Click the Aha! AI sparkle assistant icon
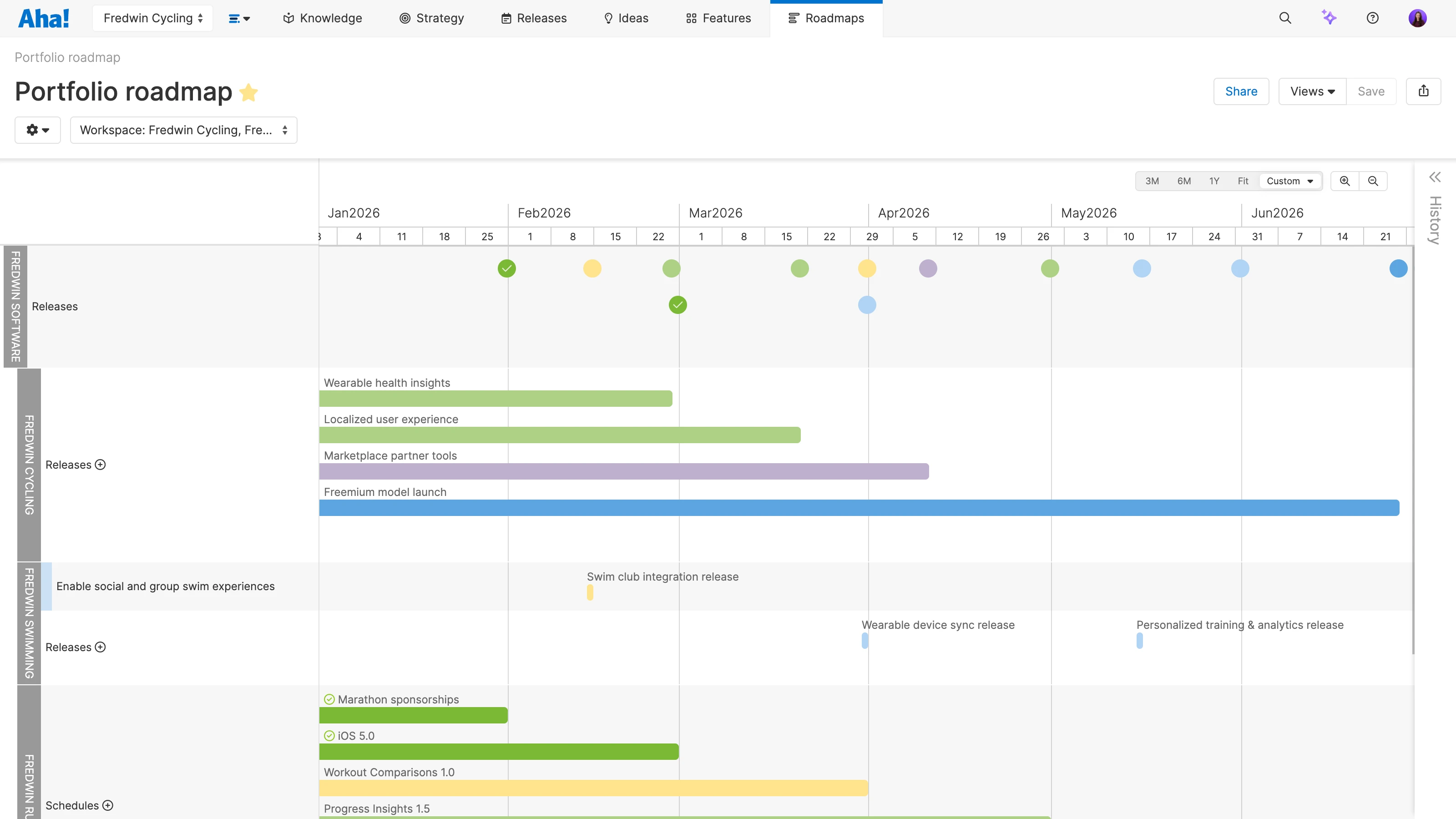 [x=1329, y=18]
